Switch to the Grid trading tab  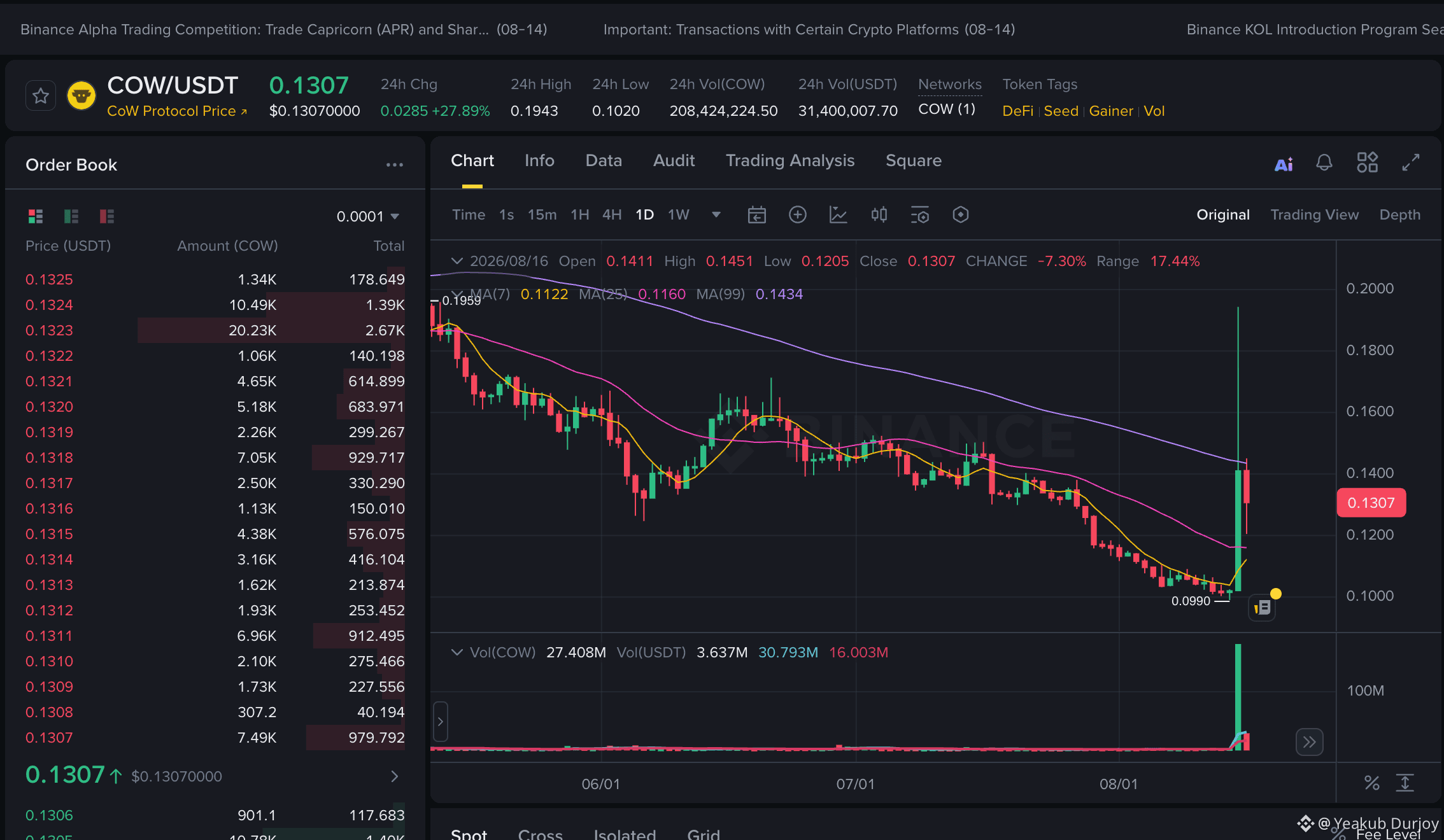click(704, 834)
